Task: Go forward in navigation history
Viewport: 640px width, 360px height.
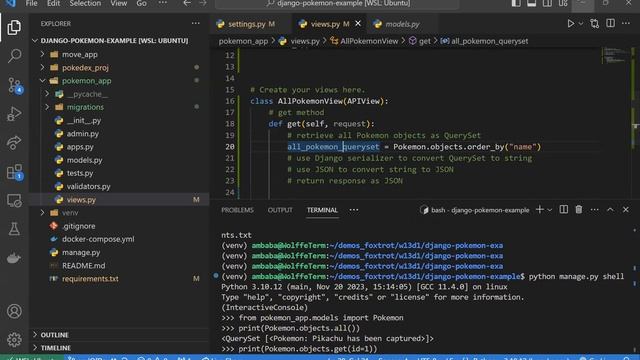Action: coord(203,3)
